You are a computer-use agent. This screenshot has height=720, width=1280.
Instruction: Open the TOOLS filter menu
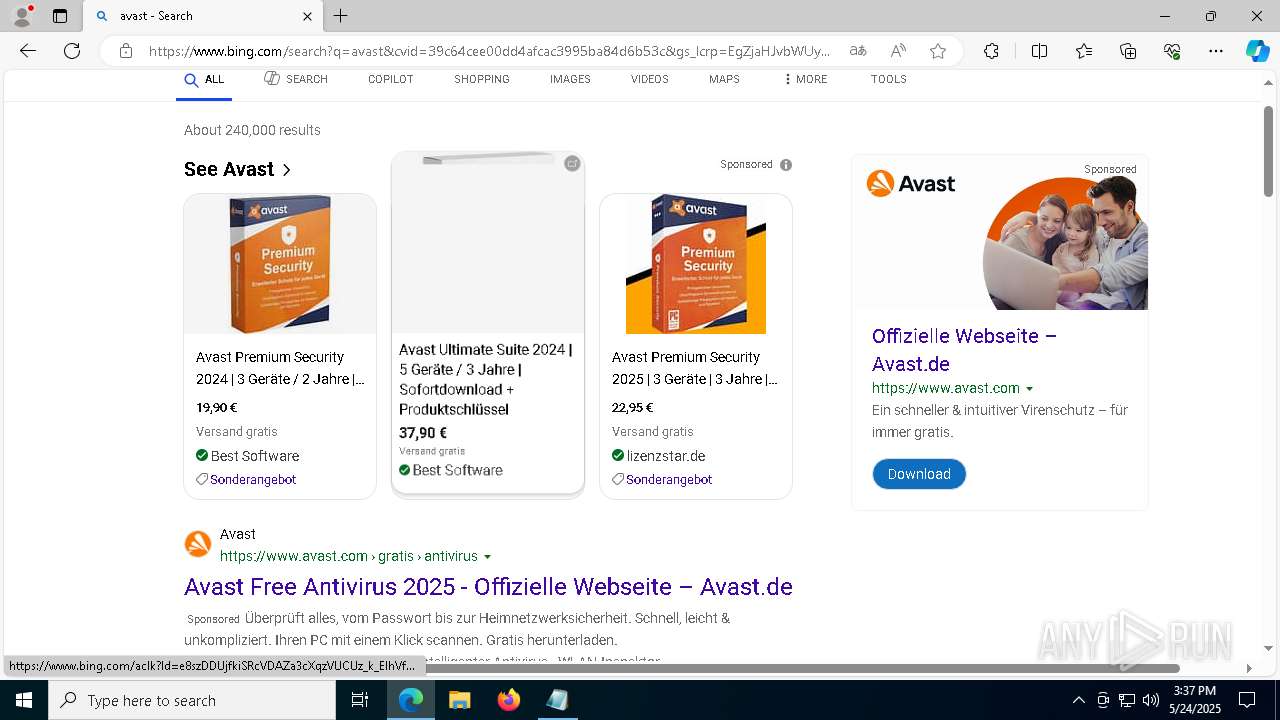[x=888, y=79]
